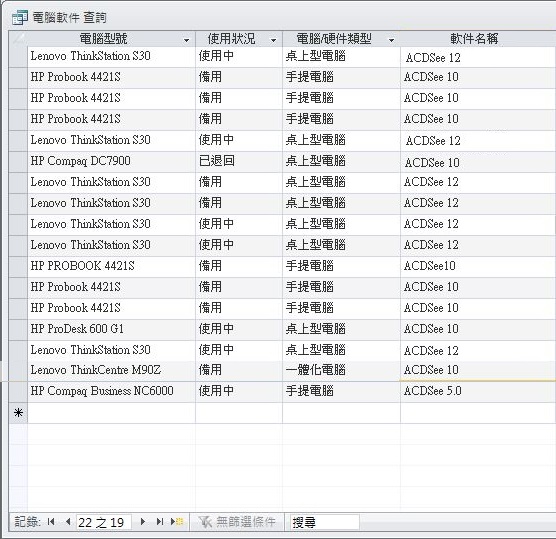Click the 搜尋 search box
556x539 pixels.
click(x=324, y=522)
